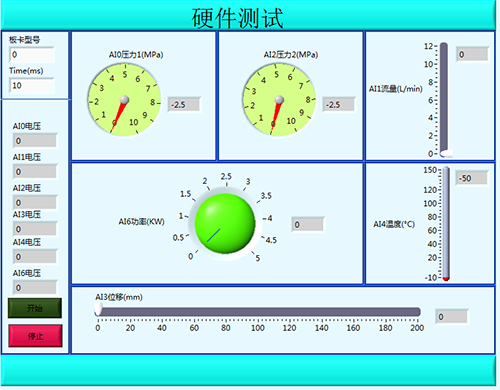Screen dimensions: 500x390
Task: Click the AI4温度 thermometer bulb
Action: [446, 279]
